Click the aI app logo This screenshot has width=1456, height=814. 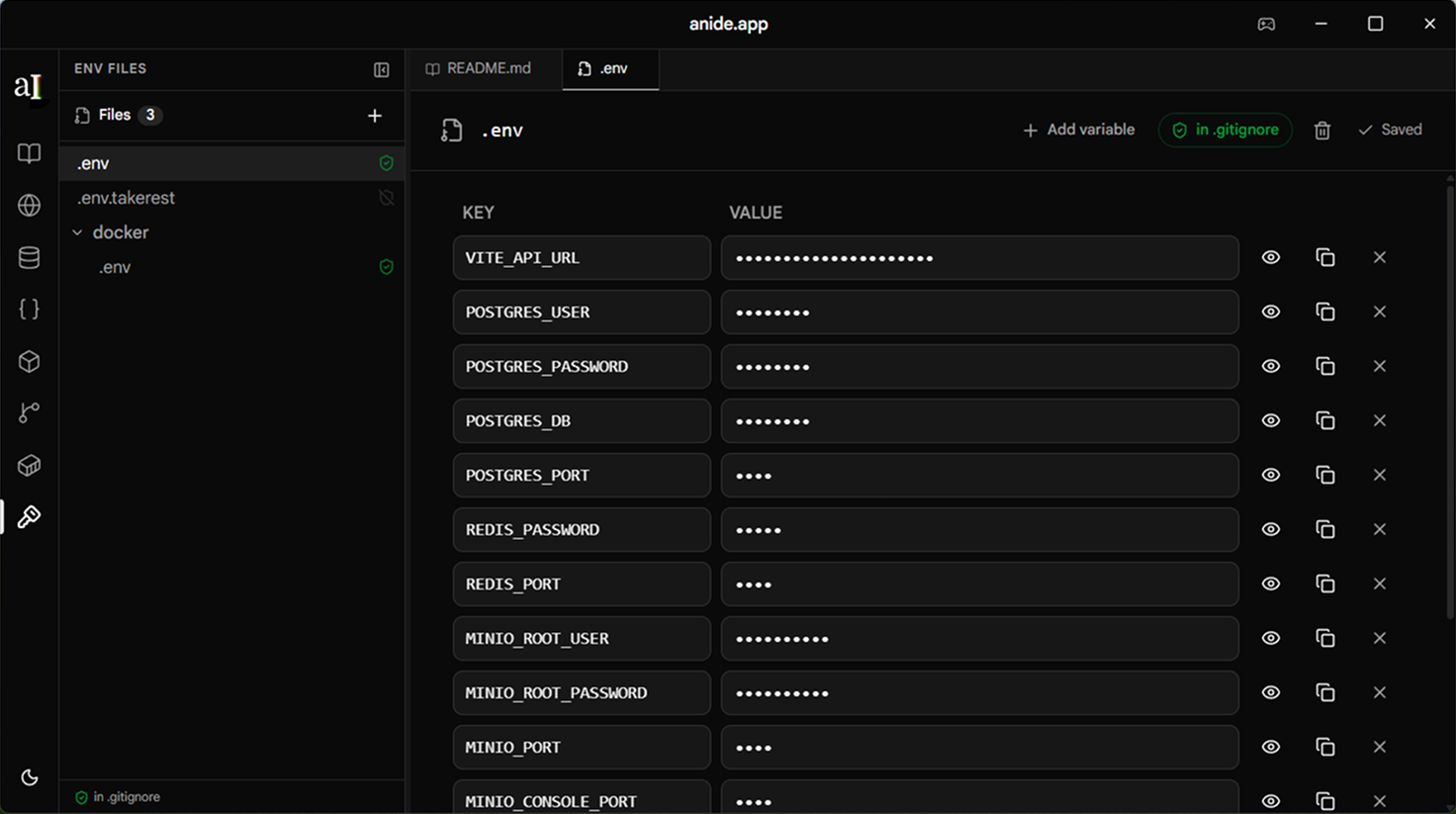click(x=28, y=86)
